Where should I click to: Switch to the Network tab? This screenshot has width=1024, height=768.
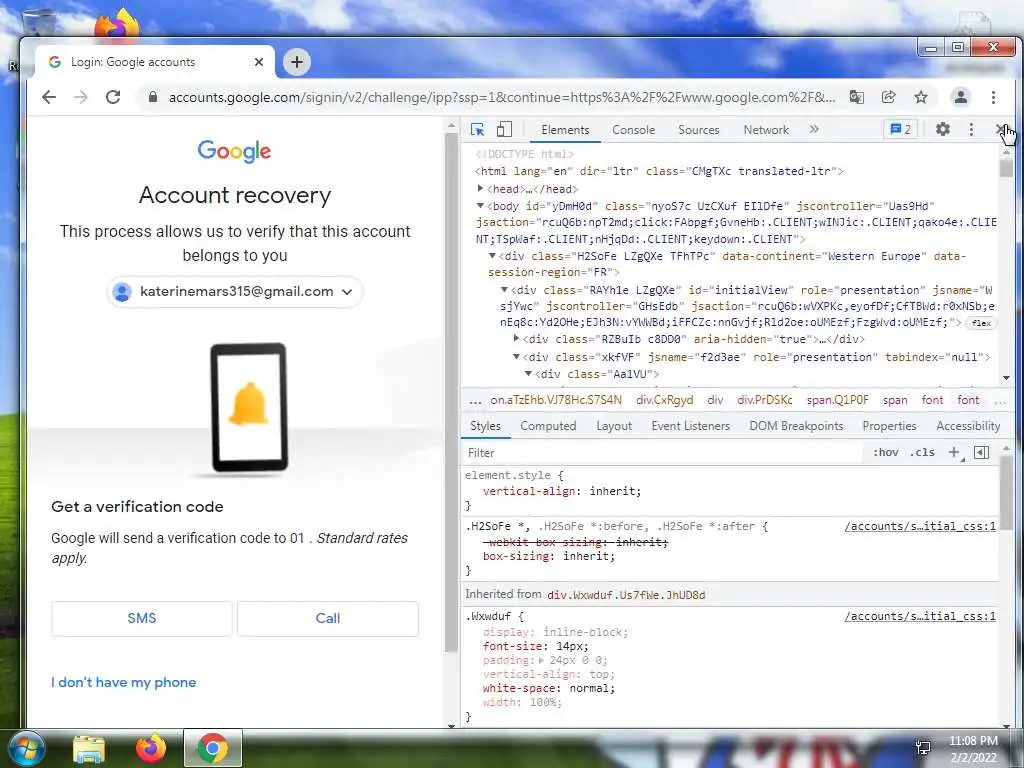[766, 129]
